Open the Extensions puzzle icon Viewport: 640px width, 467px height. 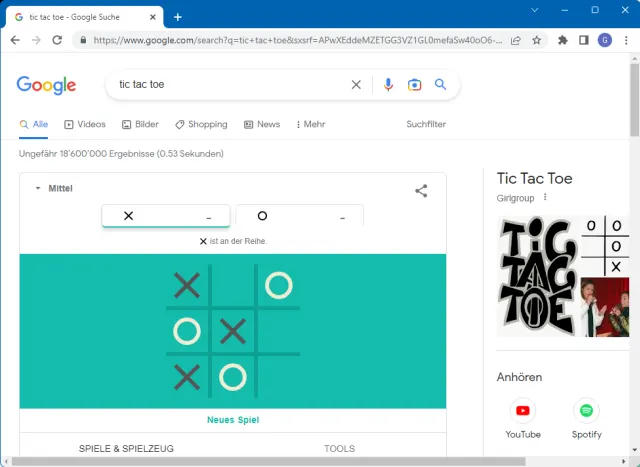pyautogui.click(x=563, y=40)
